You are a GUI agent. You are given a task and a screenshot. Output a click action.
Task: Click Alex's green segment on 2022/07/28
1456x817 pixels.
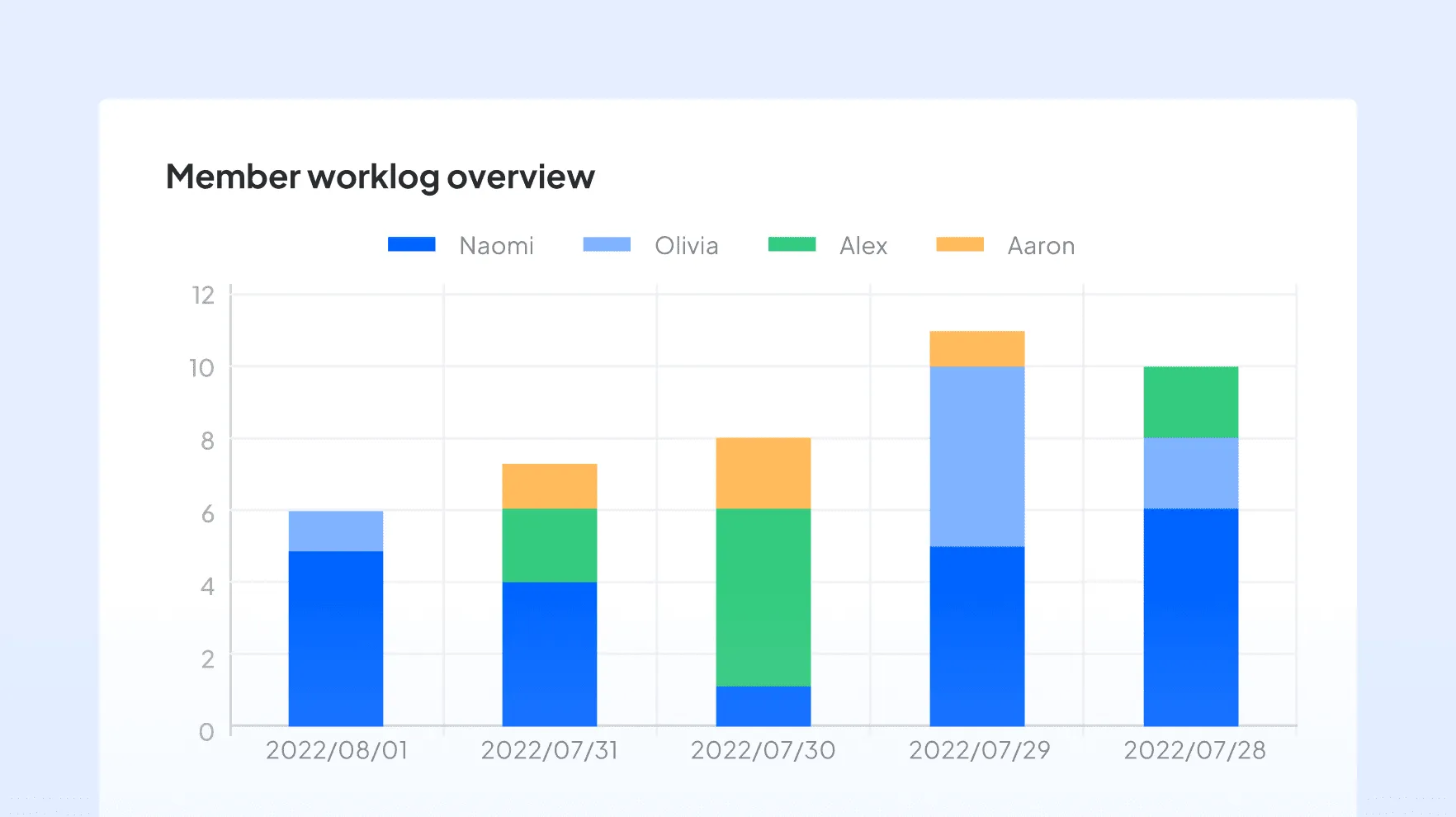click(1190, 402)
